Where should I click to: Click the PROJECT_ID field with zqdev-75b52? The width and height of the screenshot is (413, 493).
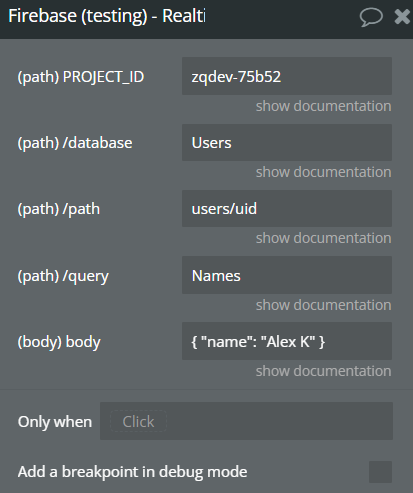click(287, 76)
